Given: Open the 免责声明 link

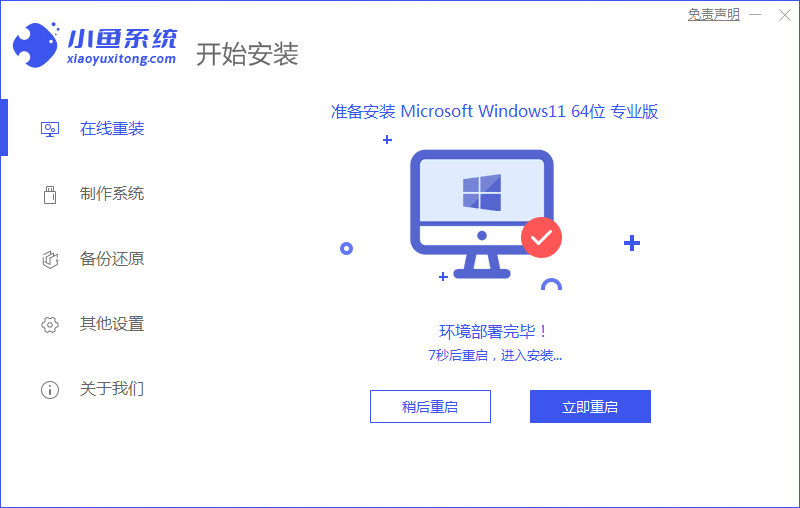Looking at the screenshot, I should (x=713, y=14).
